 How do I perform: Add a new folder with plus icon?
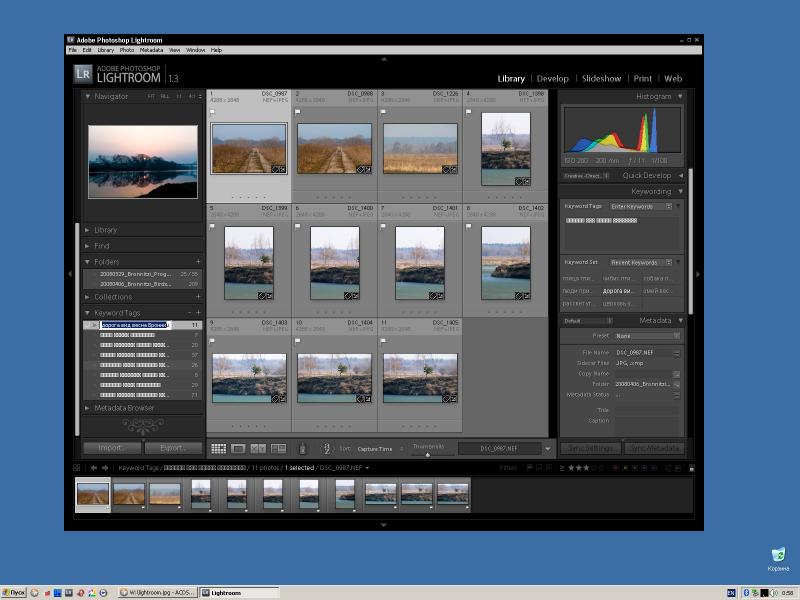point(198,262)
